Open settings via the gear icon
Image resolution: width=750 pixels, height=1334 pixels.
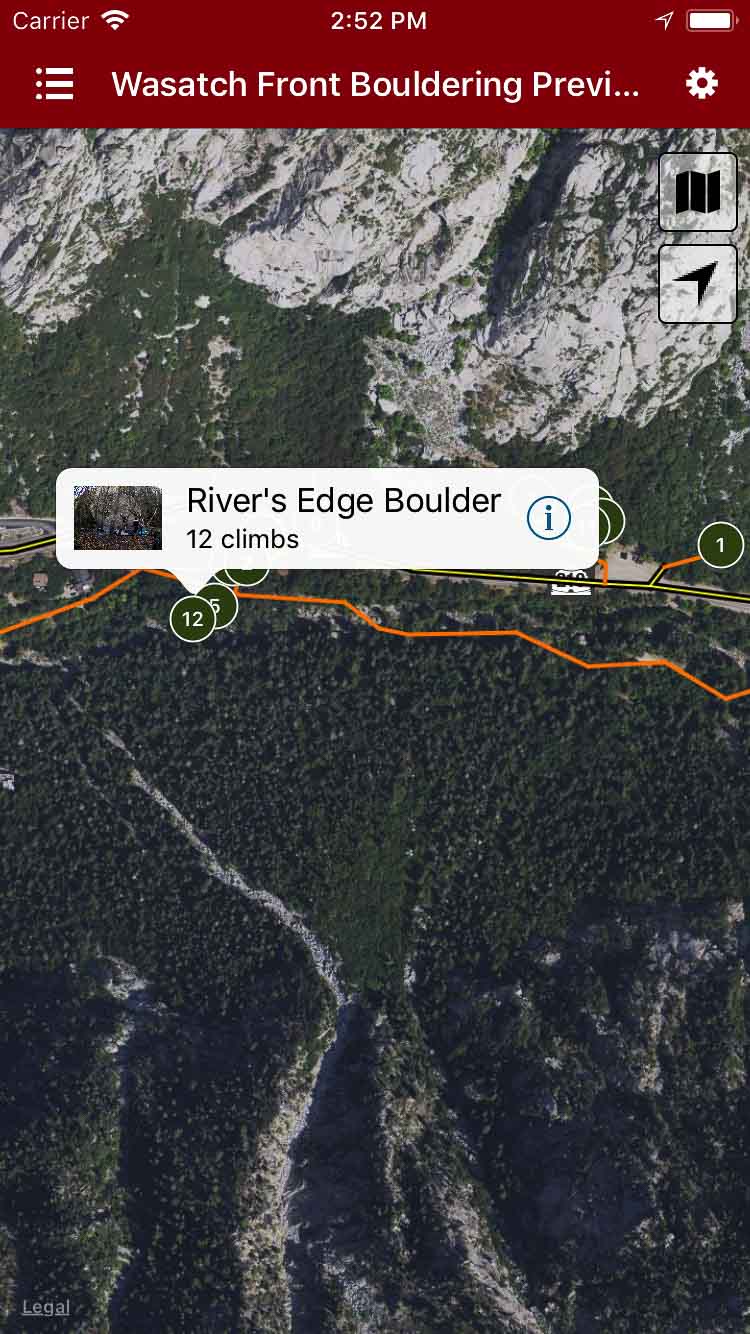click(x=702, y=84)
